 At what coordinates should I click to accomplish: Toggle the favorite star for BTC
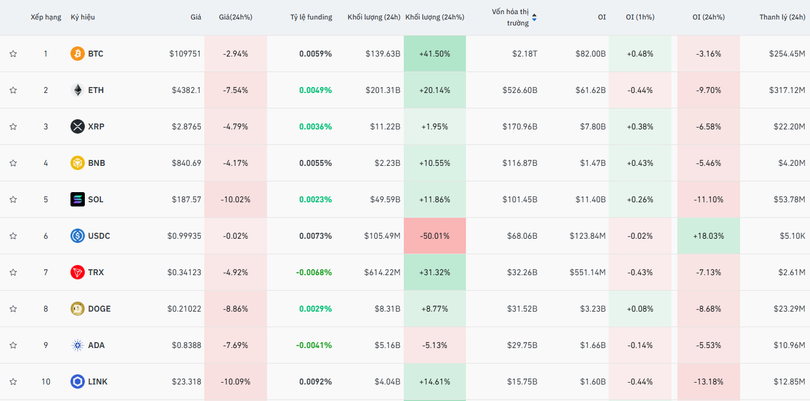click(x=13, y=54)
